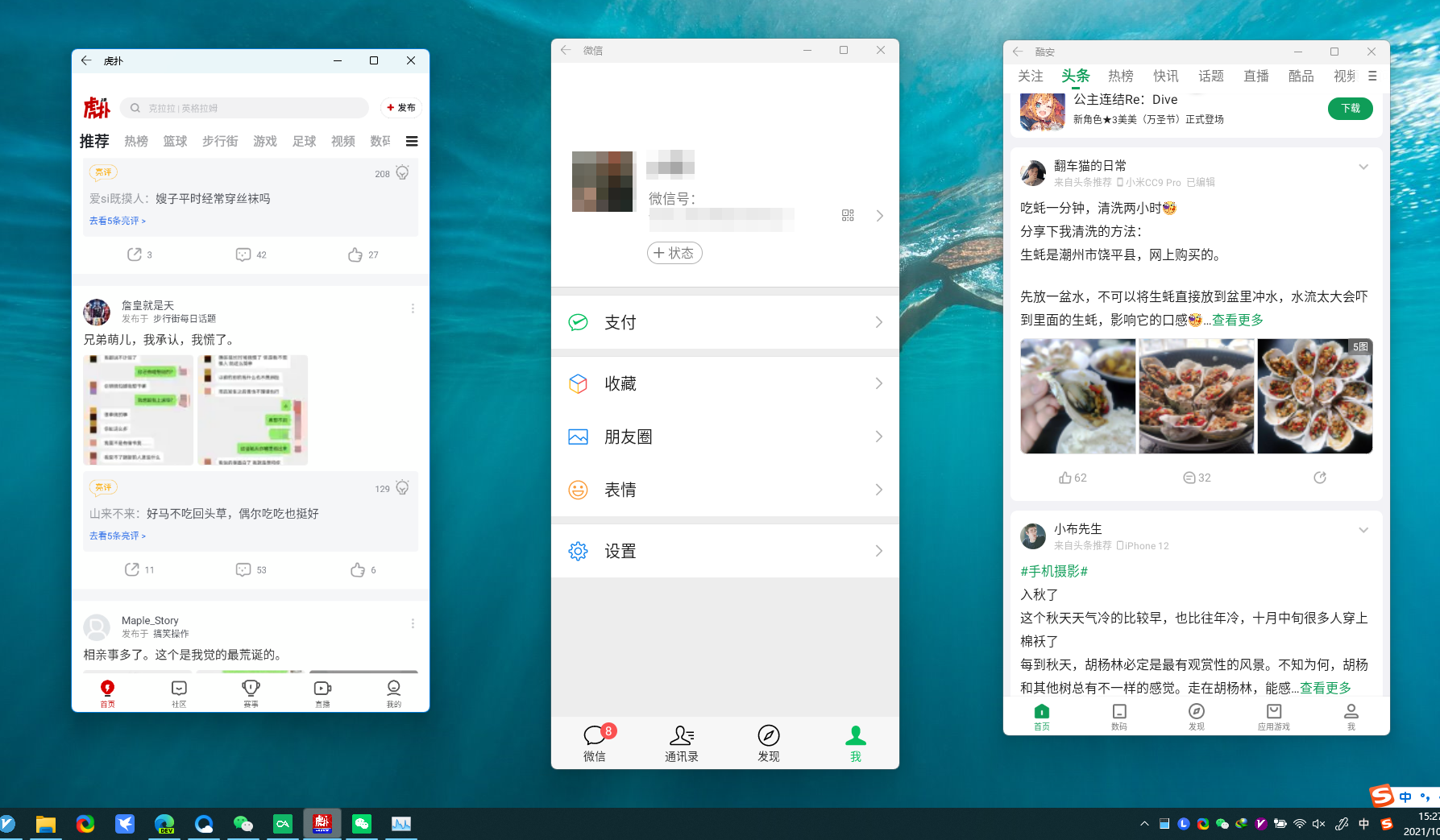The height and width of the screenshot is (840, 1440).
Task: Like the oyster post with 62 likes
Action: (1073, 478)
